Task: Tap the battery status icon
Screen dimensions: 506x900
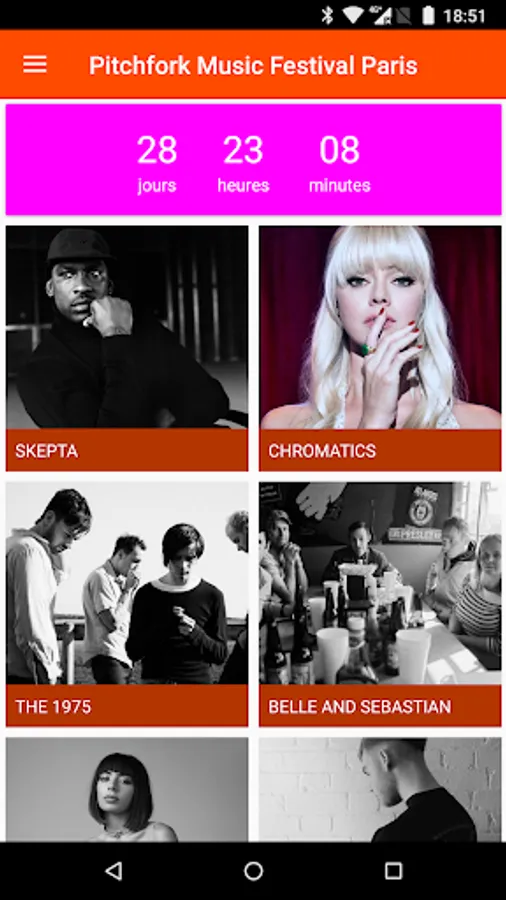Action: click(428, 15)
